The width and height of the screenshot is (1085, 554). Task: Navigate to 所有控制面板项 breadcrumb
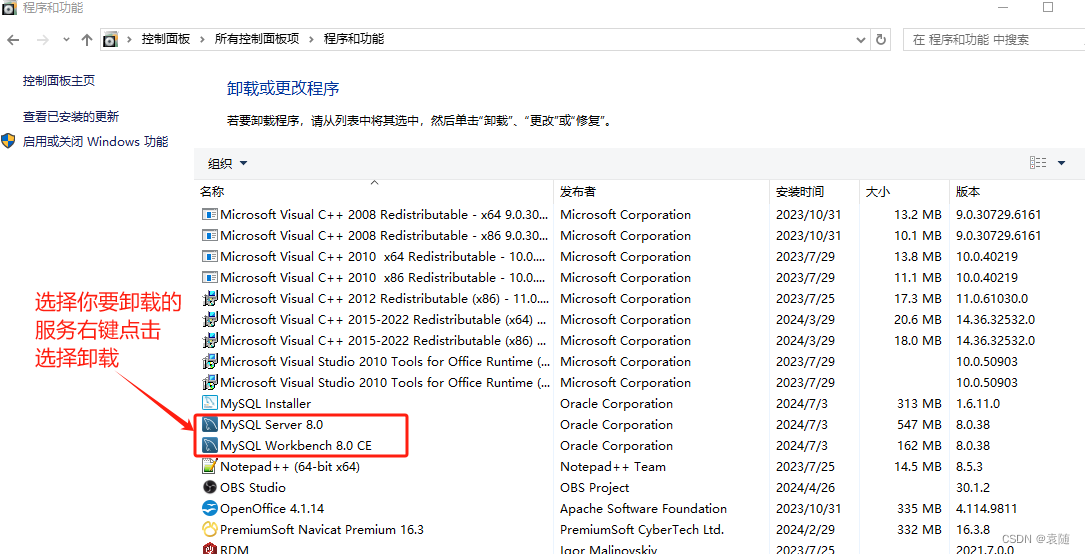[257, 39]
